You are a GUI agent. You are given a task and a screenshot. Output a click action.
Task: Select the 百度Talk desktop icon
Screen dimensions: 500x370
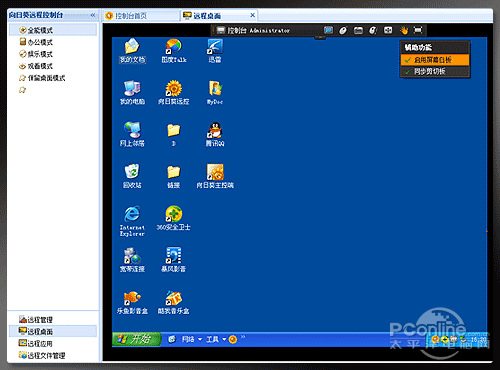click(174, 51)
